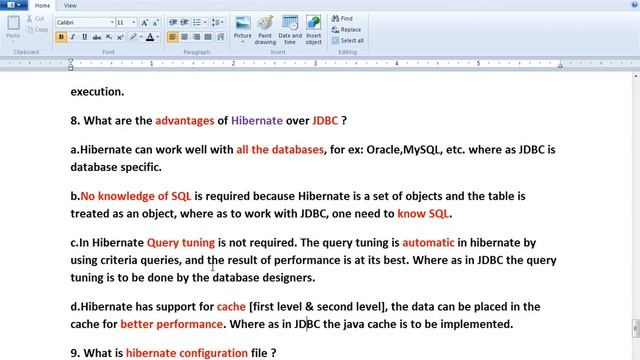Open the Paragraph settings dialog icon
This screenshot has width=640, height=360.
(220, 37)
